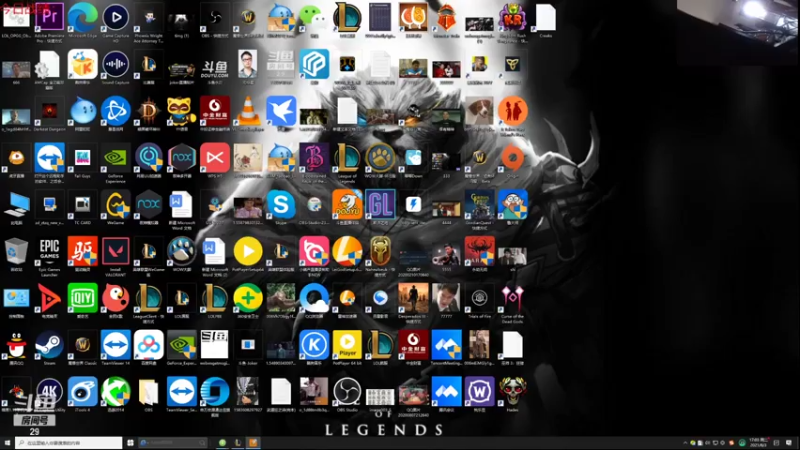The image size is (800, 450).
Task: Open the DOUYU.COM shortcut
Action: click(215, 66)
